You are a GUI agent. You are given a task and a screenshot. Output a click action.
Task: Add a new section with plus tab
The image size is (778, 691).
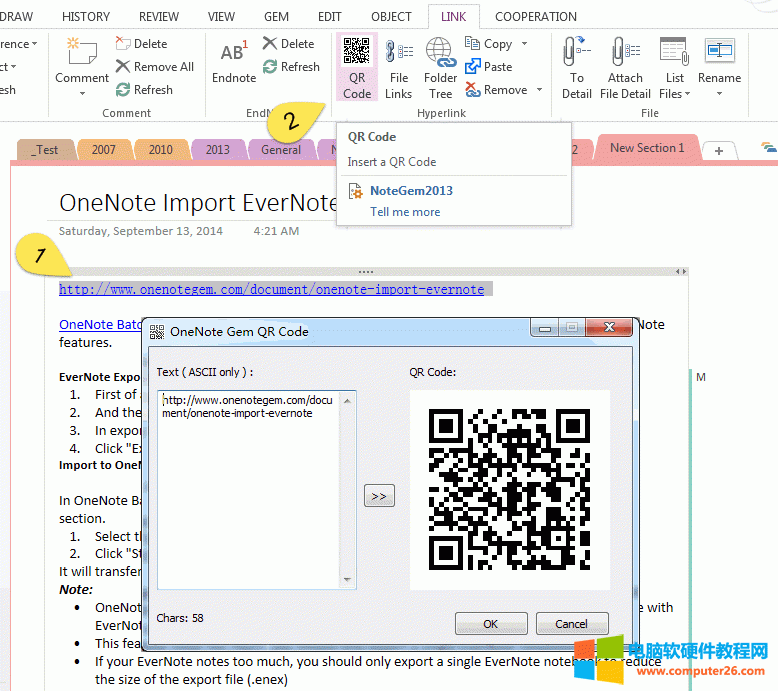717,150
